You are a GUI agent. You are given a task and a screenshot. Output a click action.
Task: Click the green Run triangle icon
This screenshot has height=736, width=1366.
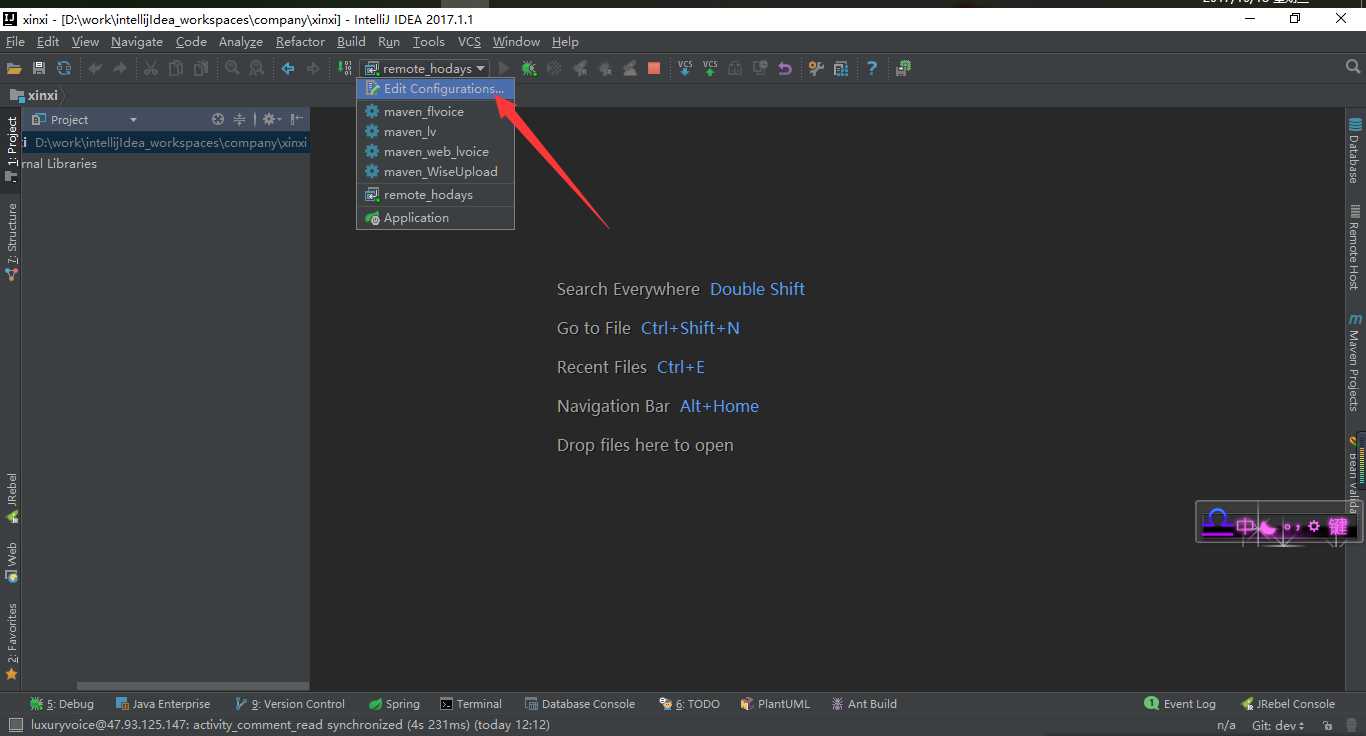pos(504,68)
